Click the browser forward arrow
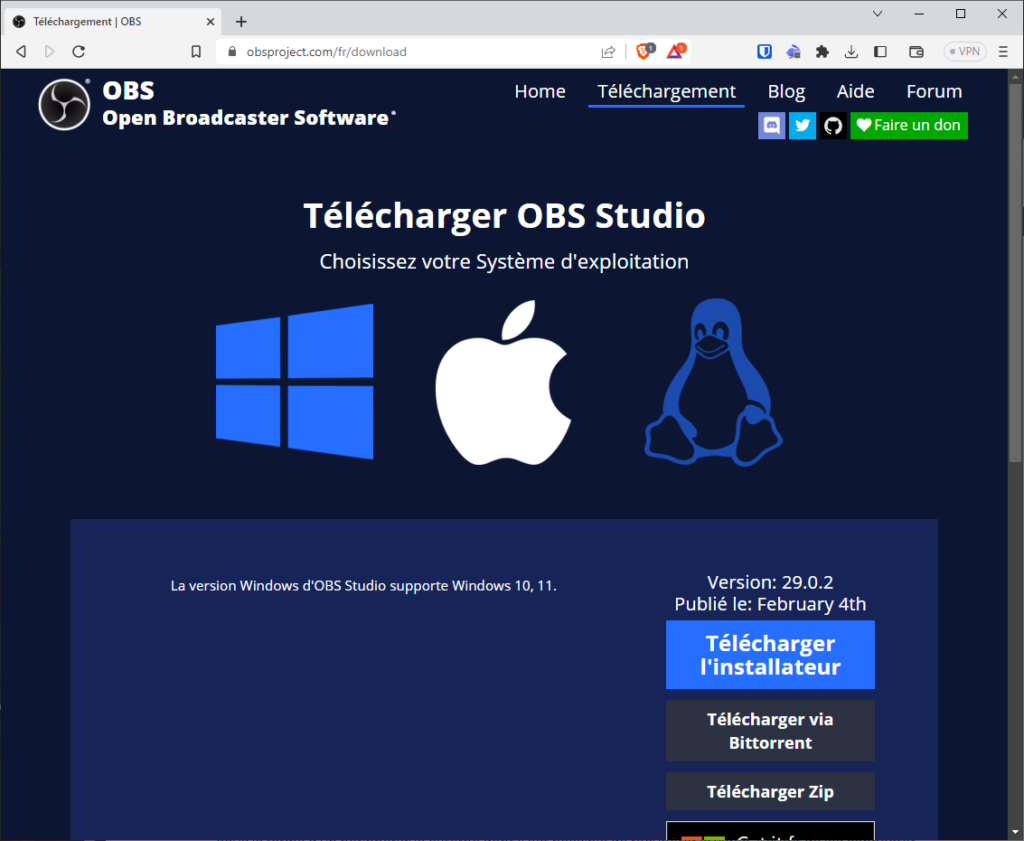Screen dimensions: 1024x841 50,52
